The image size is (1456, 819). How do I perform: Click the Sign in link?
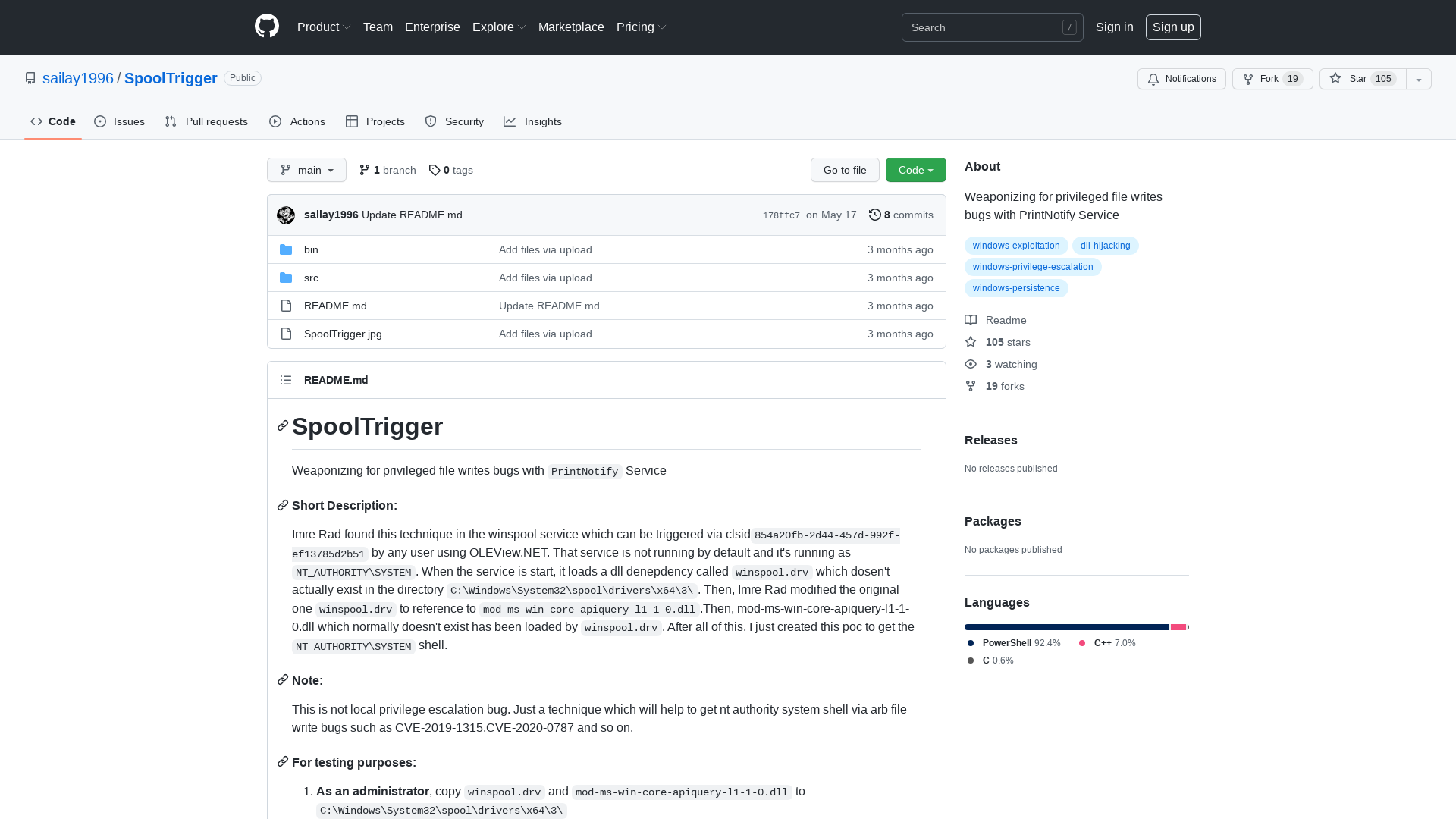1115,27
